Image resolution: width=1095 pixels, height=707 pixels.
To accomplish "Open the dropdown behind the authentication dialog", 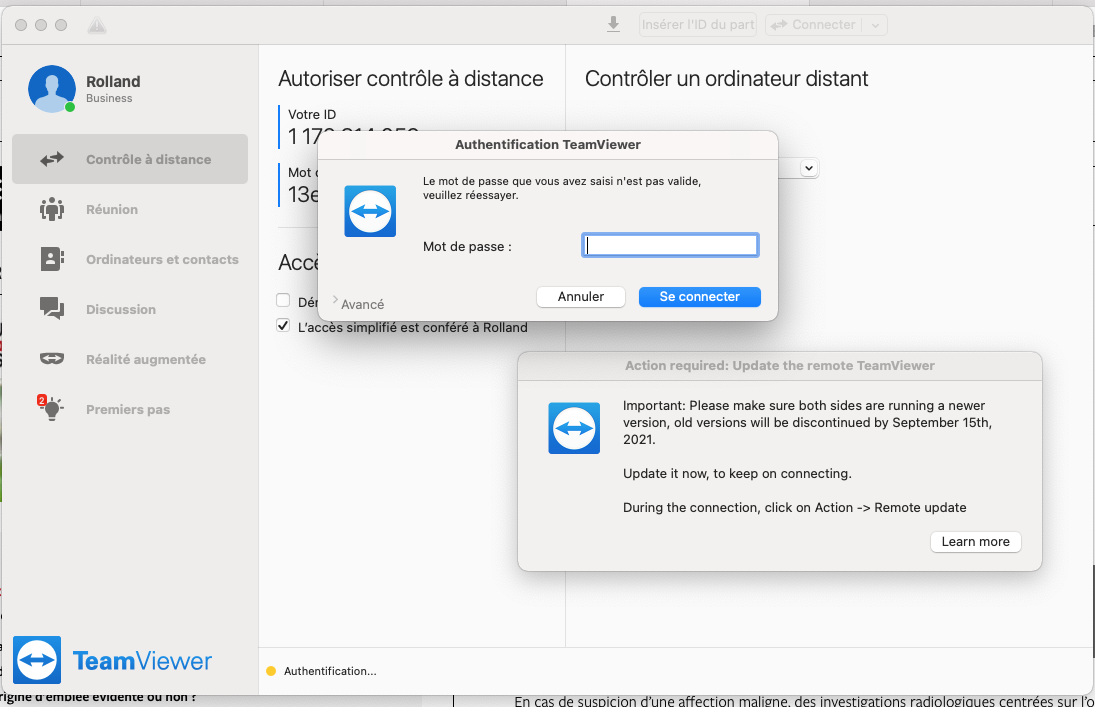I will point(809,168).
